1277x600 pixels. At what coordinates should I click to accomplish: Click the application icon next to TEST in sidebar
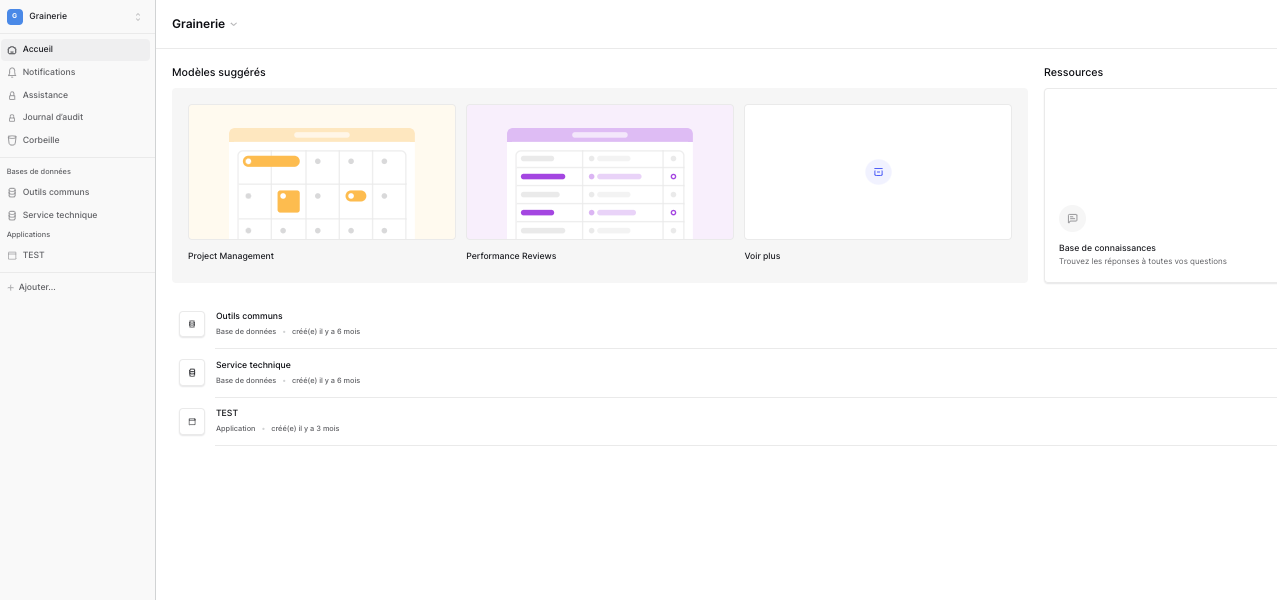pyautogui.click(x=12, y=255)
